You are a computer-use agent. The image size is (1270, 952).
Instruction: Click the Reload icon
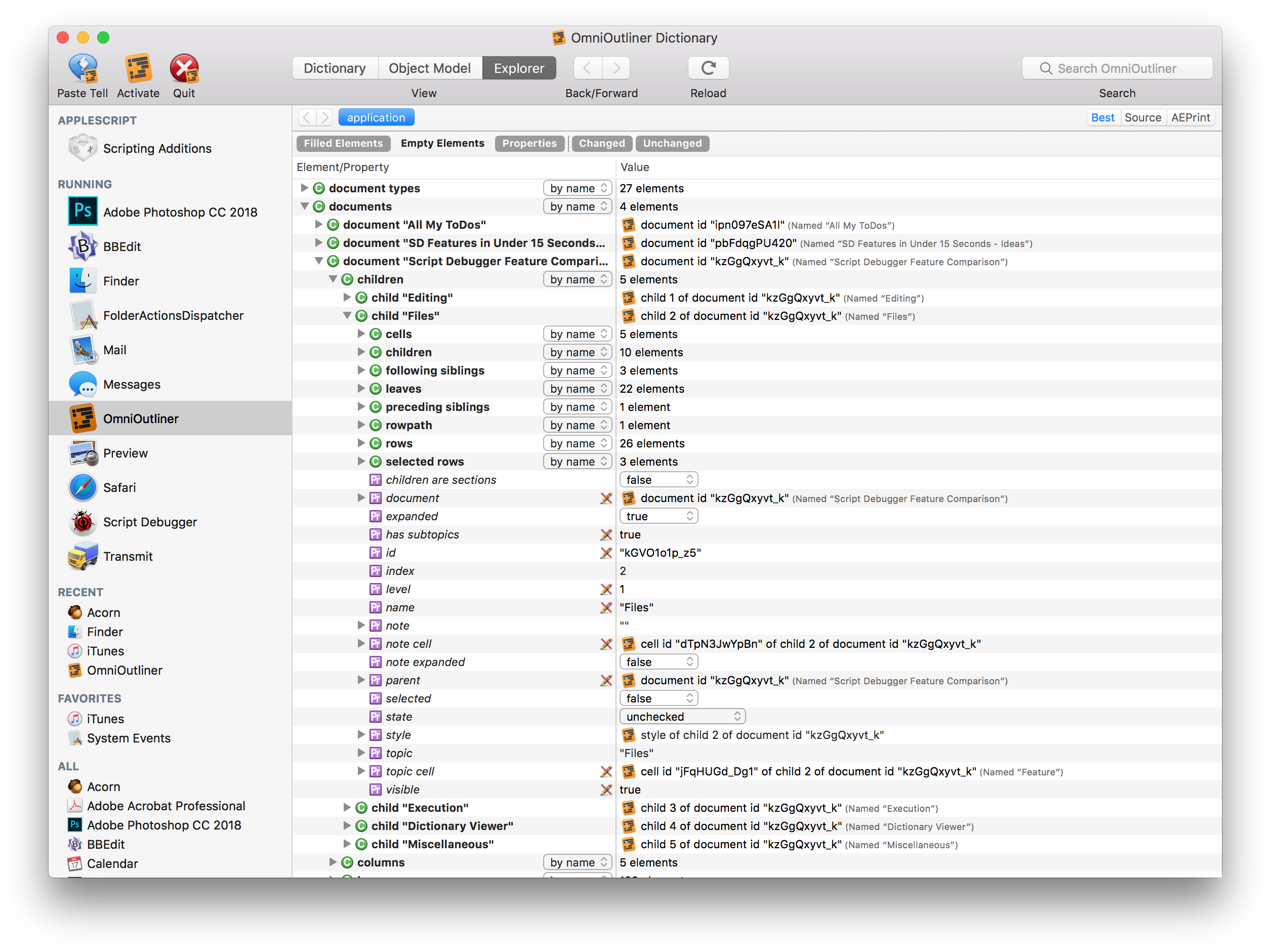[x=708, y=68]
